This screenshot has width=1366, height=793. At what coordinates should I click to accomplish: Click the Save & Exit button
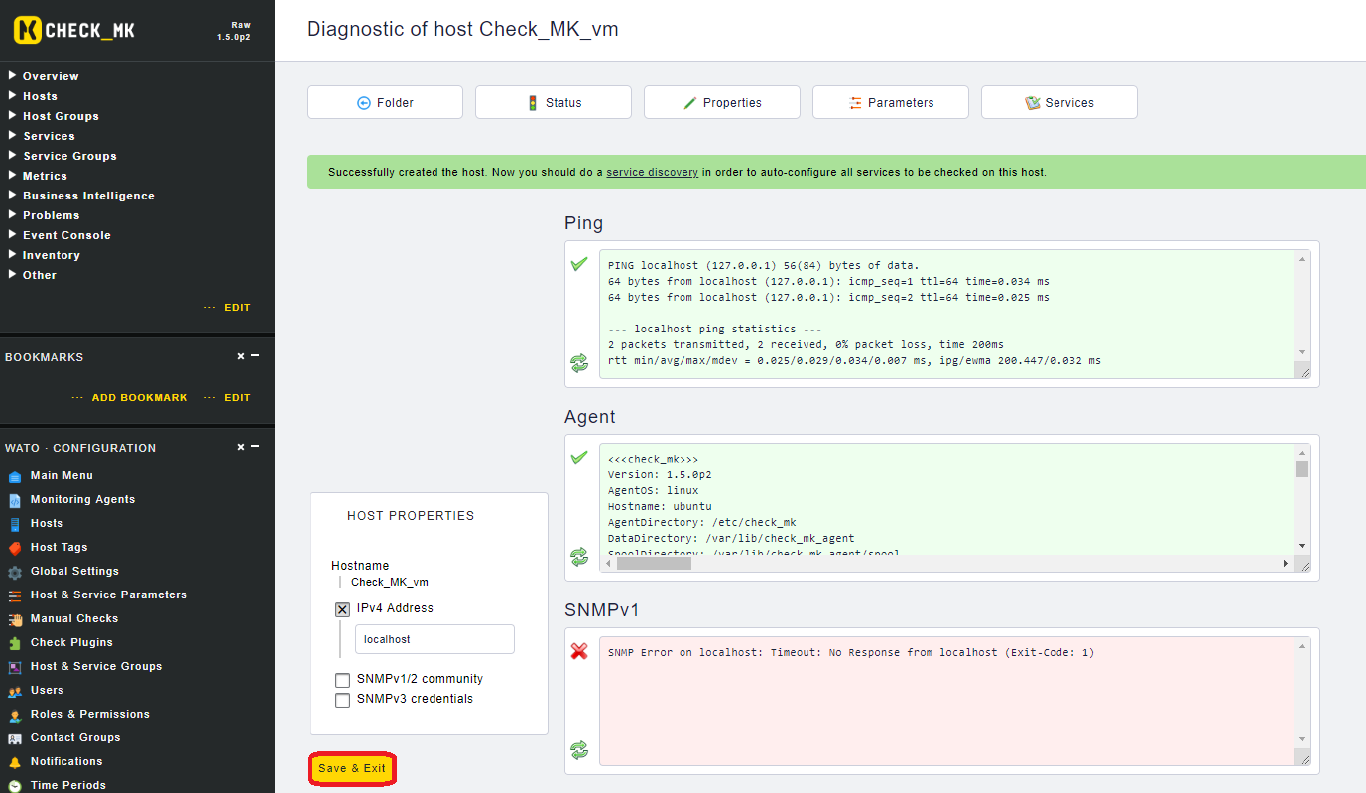[352, 768]
